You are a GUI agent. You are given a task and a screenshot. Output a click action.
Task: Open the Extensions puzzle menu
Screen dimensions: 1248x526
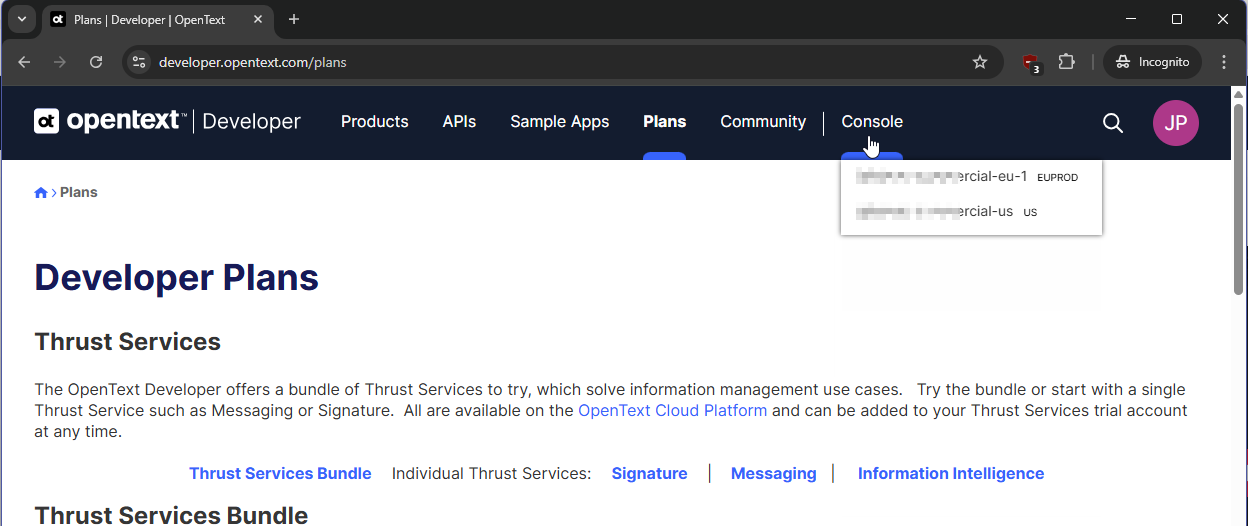tap(1067, 62)
